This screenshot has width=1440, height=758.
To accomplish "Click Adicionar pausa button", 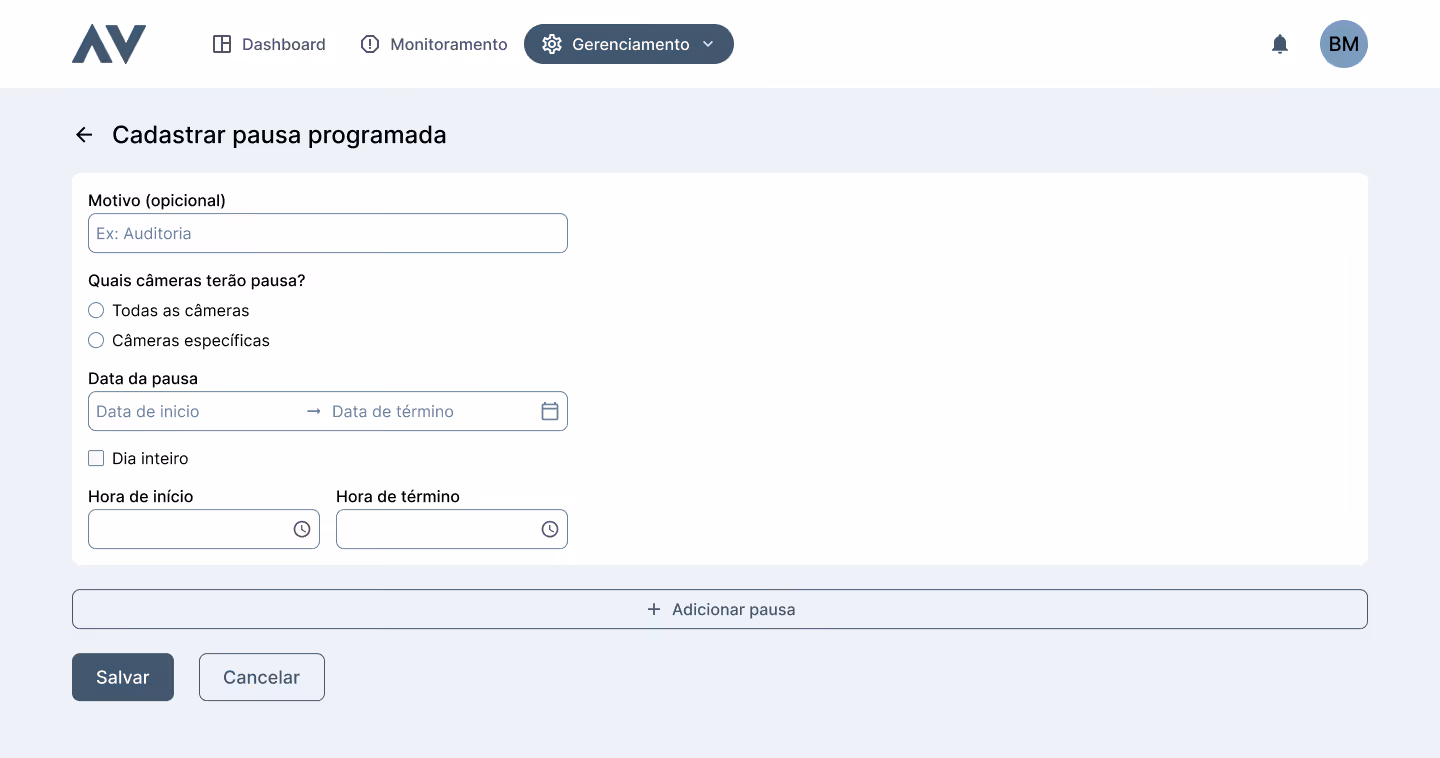I will 720,609.
